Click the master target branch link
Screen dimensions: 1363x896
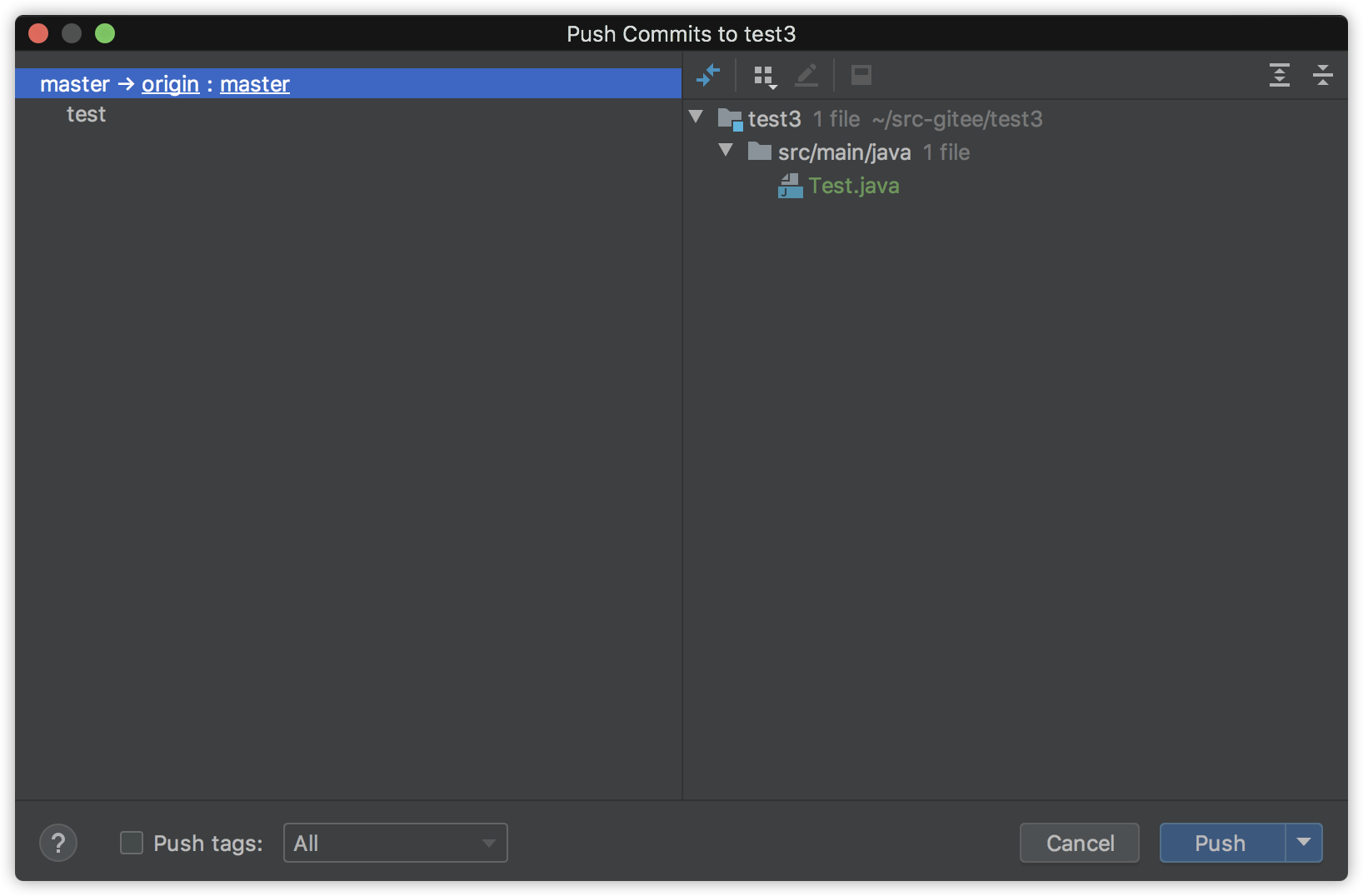coord(255,84)
